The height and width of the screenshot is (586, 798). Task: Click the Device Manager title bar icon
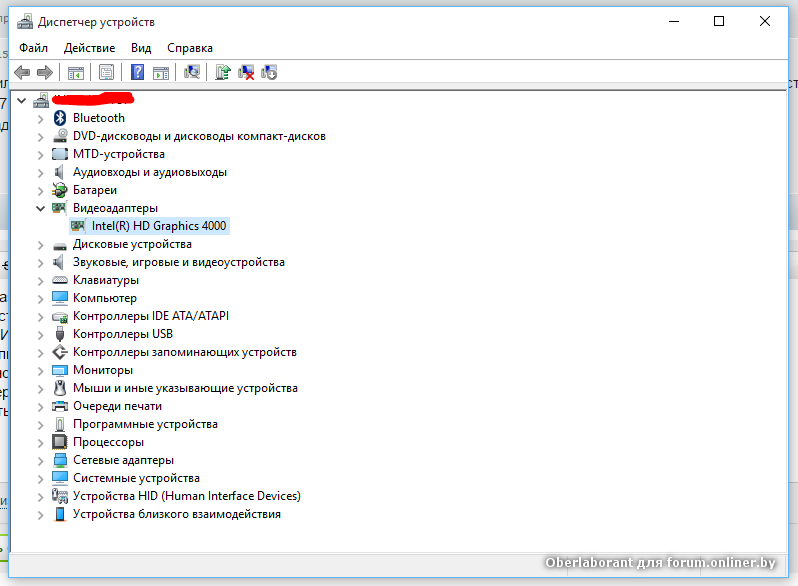click(25, 22)
